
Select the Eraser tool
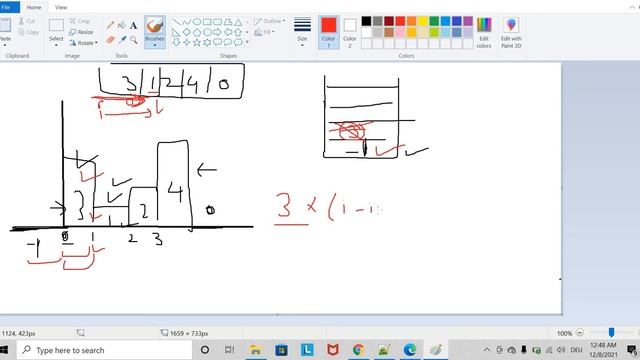tap(110, 40)
